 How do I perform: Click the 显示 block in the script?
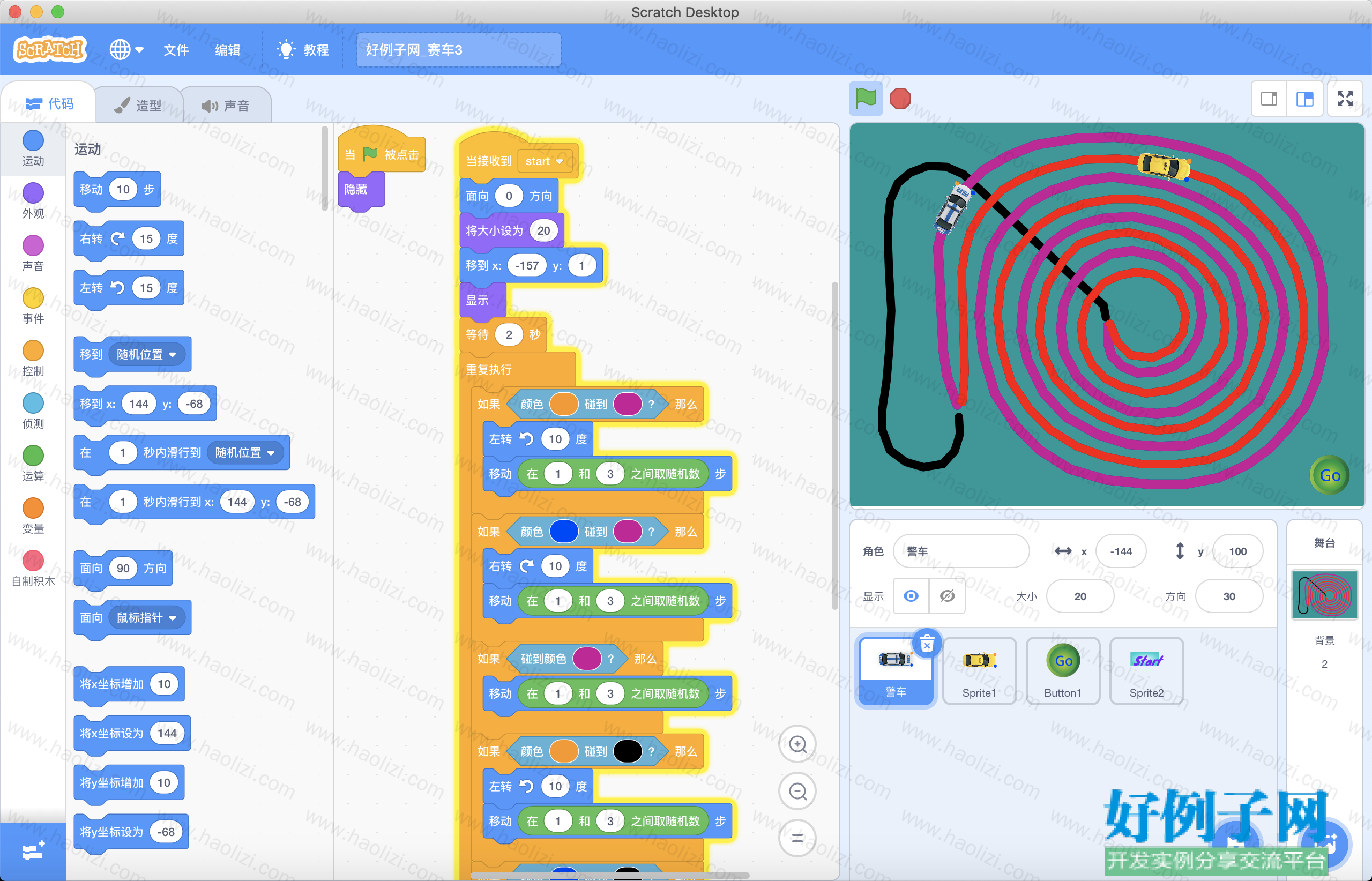tap(482, 300)
